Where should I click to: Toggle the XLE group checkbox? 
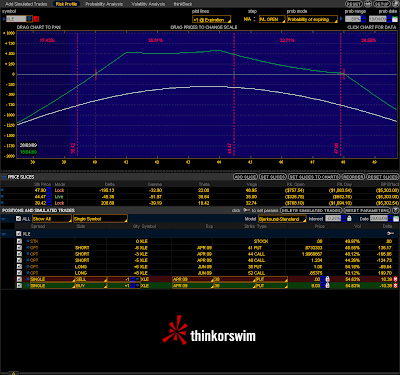point(19,234)
